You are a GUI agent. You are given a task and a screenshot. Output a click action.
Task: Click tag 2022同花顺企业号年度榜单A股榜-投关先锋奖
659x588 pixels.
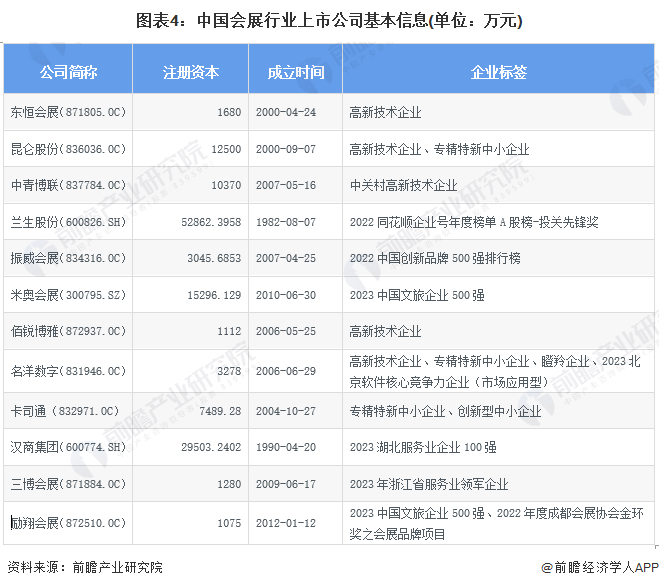click(x=474, y=222)
